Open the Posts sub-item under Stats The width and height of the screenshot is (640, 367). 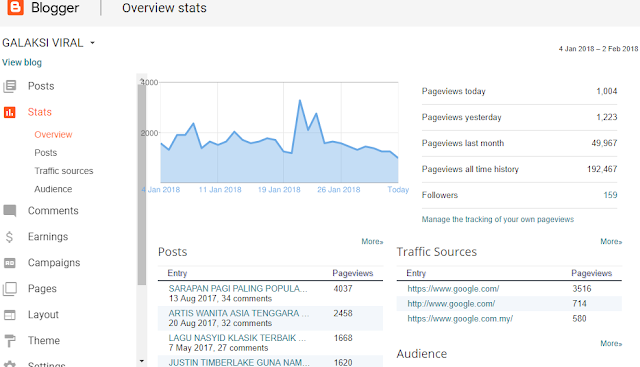pyautogui.click(x=46, y=153)
